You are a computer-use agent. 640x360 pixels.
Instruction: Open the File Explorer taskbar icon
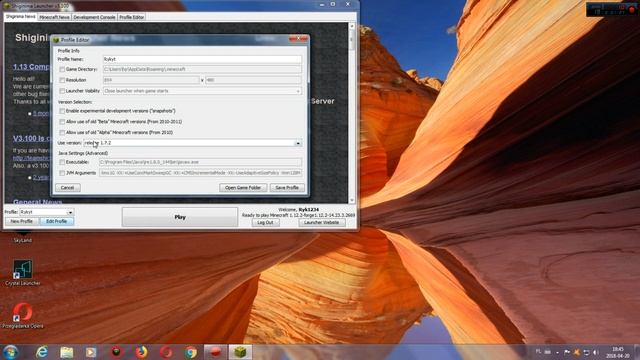pyautogui.click(x=67, y=352)
